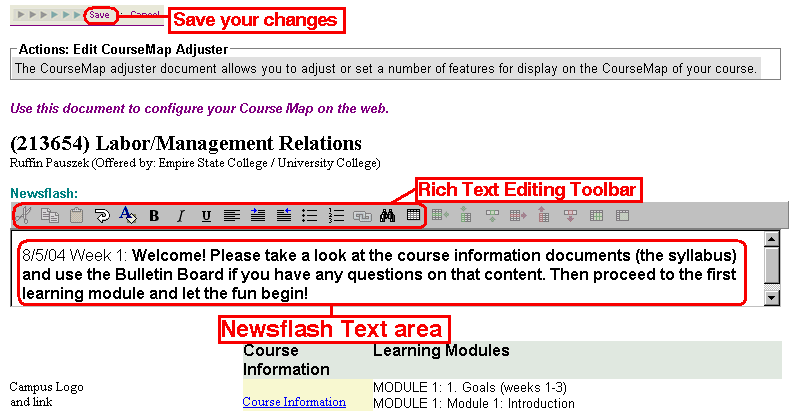Click table icon with red right arrow

(518, 216)
